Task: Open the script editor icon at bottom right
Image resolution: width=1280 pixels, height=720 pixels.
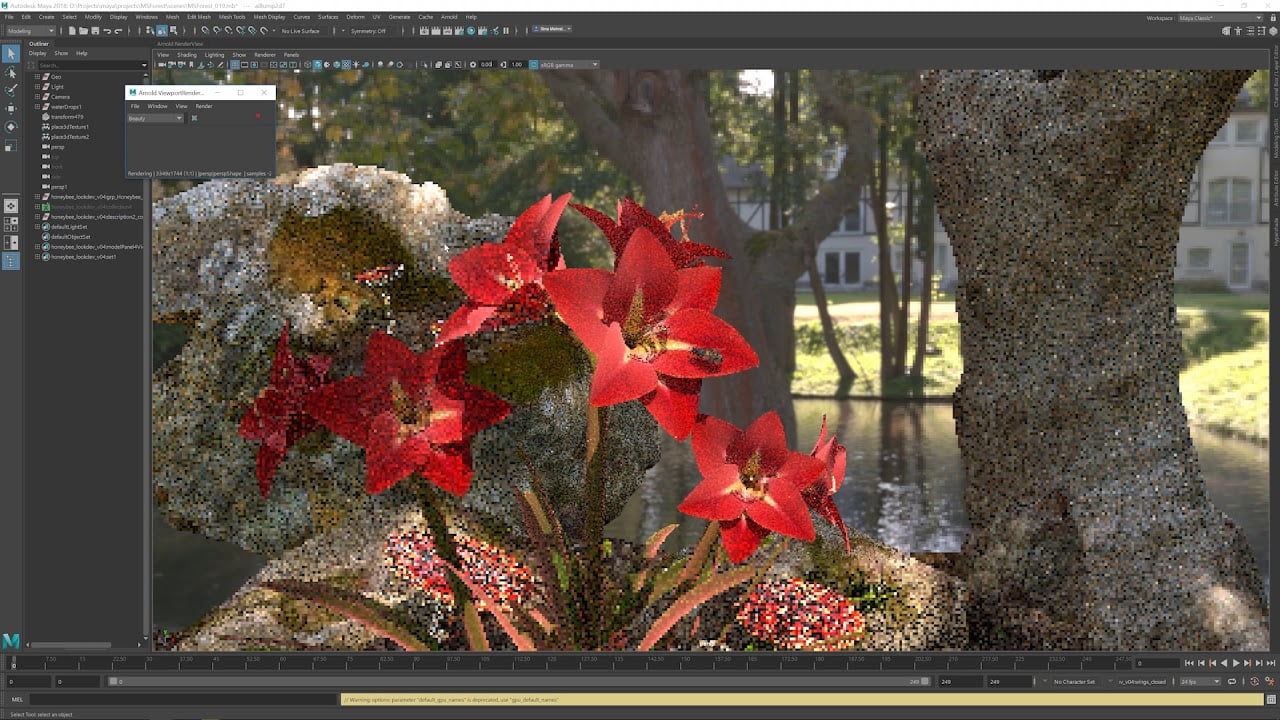Action: (1270, 700)
